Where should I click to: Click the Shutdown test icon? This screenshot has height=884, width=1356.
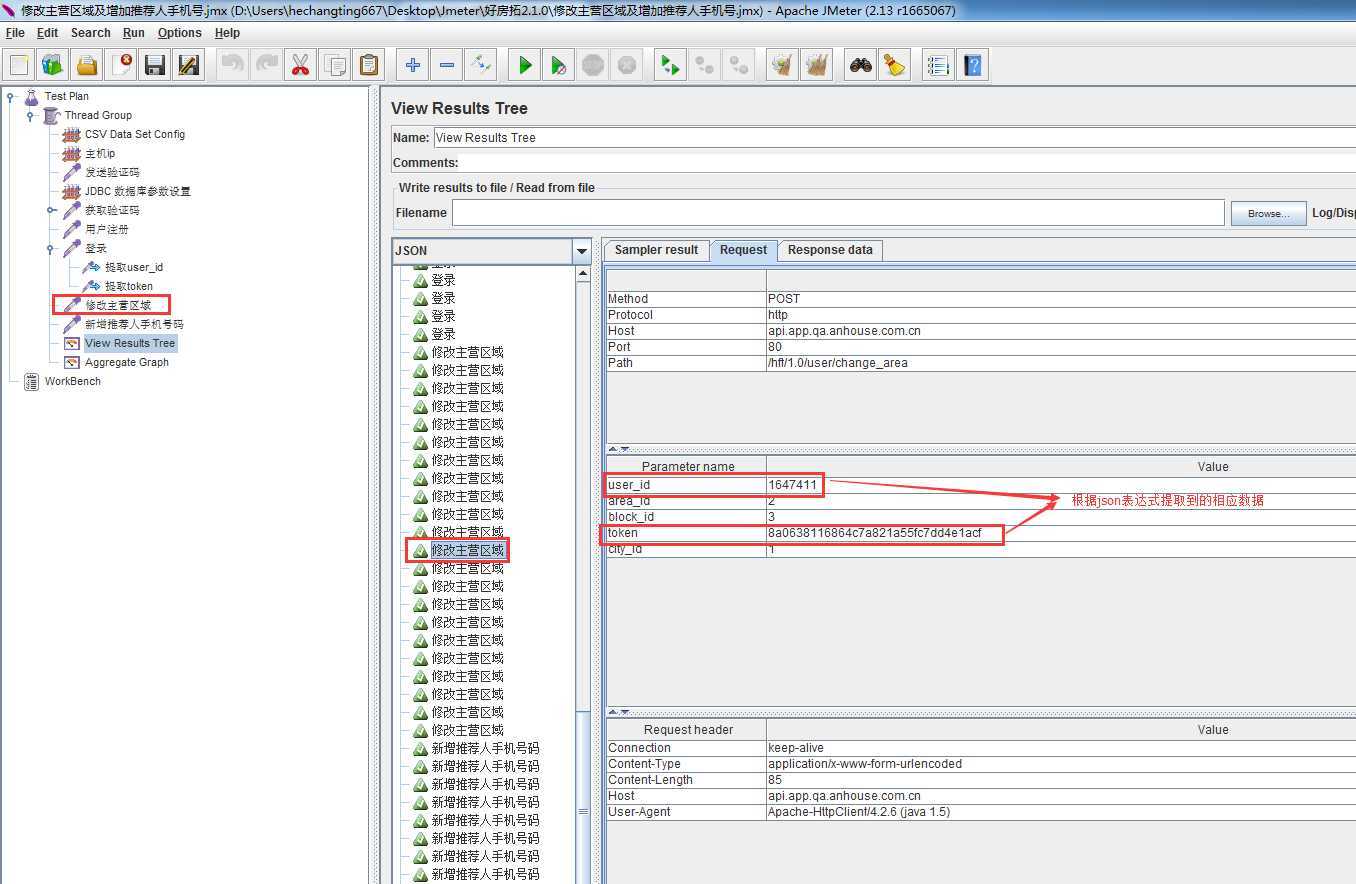click(627, 66)
